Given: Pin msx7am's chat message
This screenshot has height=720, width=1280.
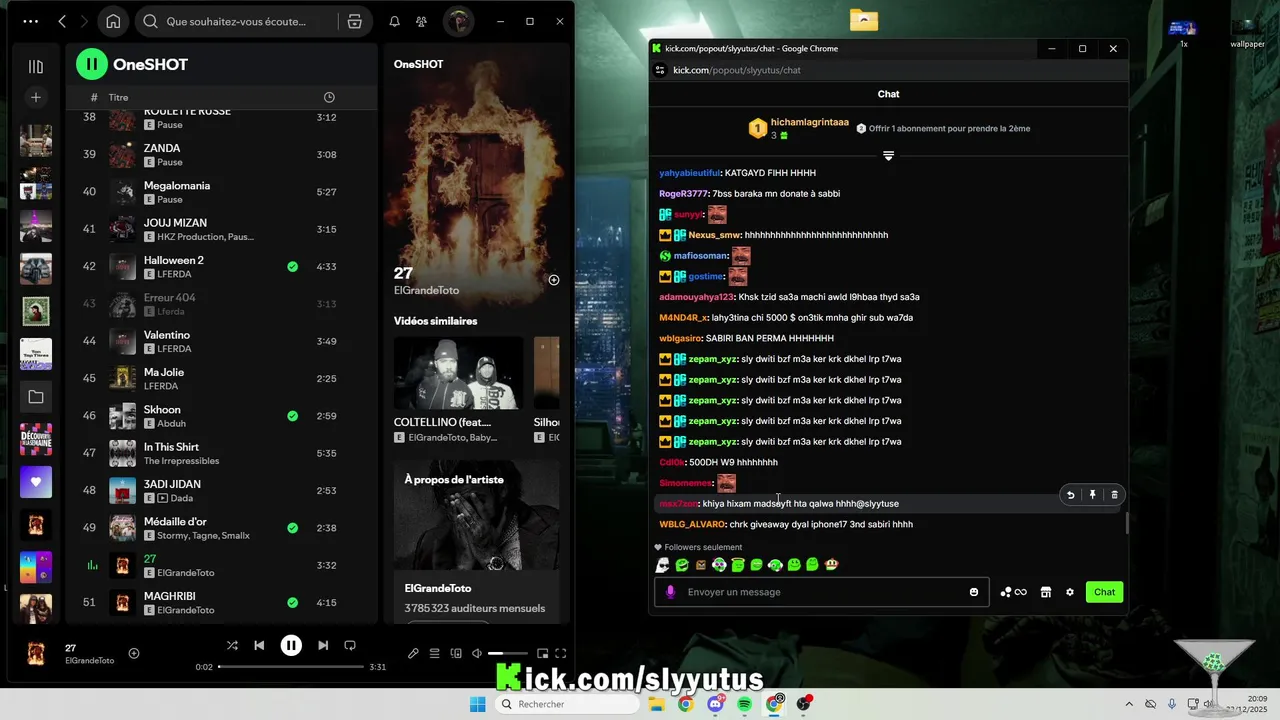Looking at the screenshot, I should (1093, 494).
